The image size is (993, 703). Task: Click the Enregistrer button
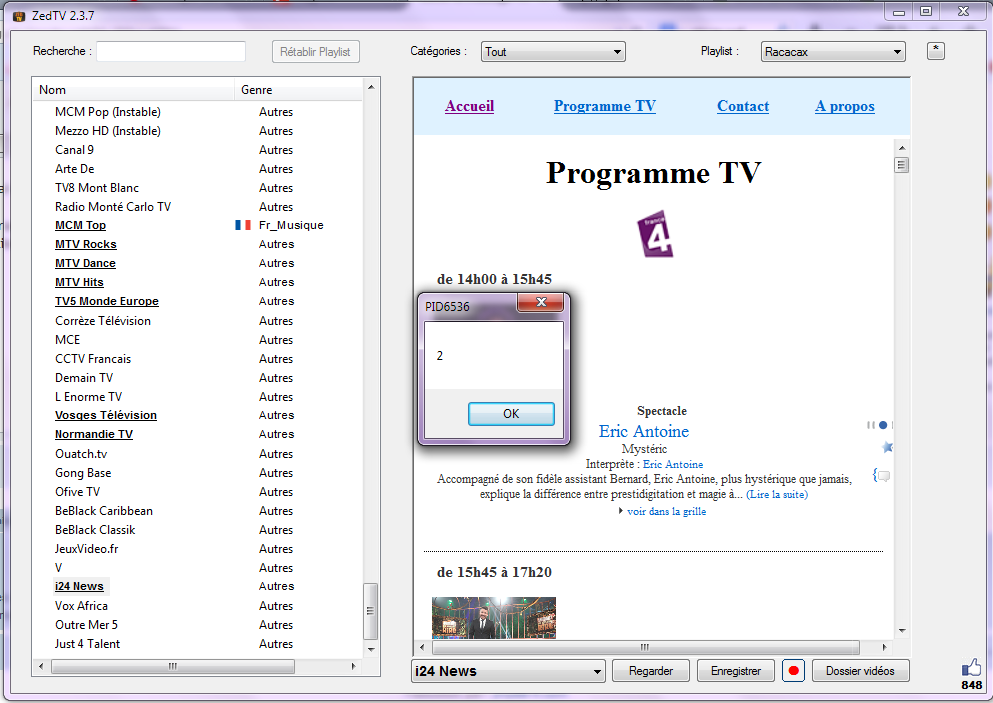click(735, 671)
